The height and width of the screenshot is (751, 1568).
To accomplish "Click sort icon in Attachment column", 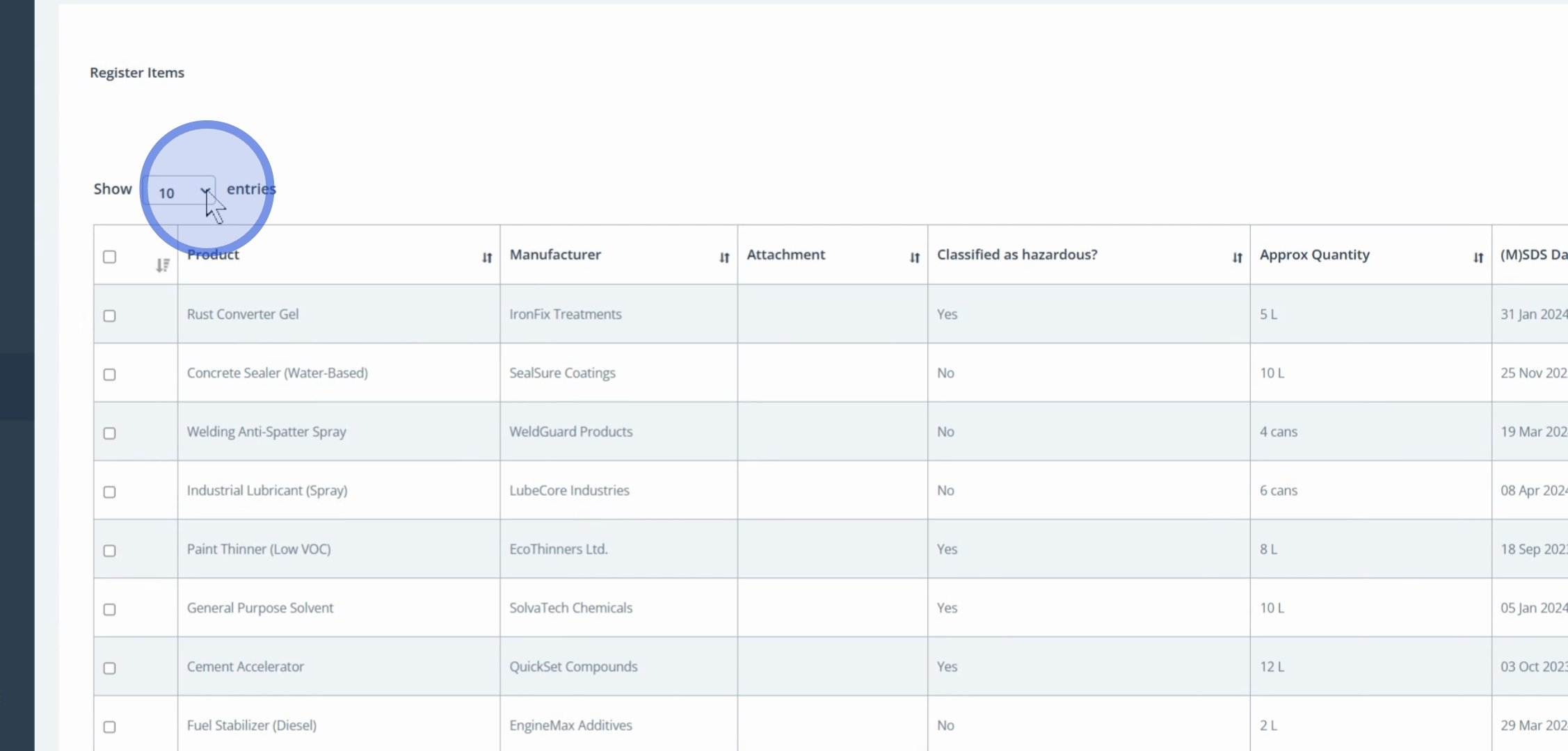I will 915,258.
